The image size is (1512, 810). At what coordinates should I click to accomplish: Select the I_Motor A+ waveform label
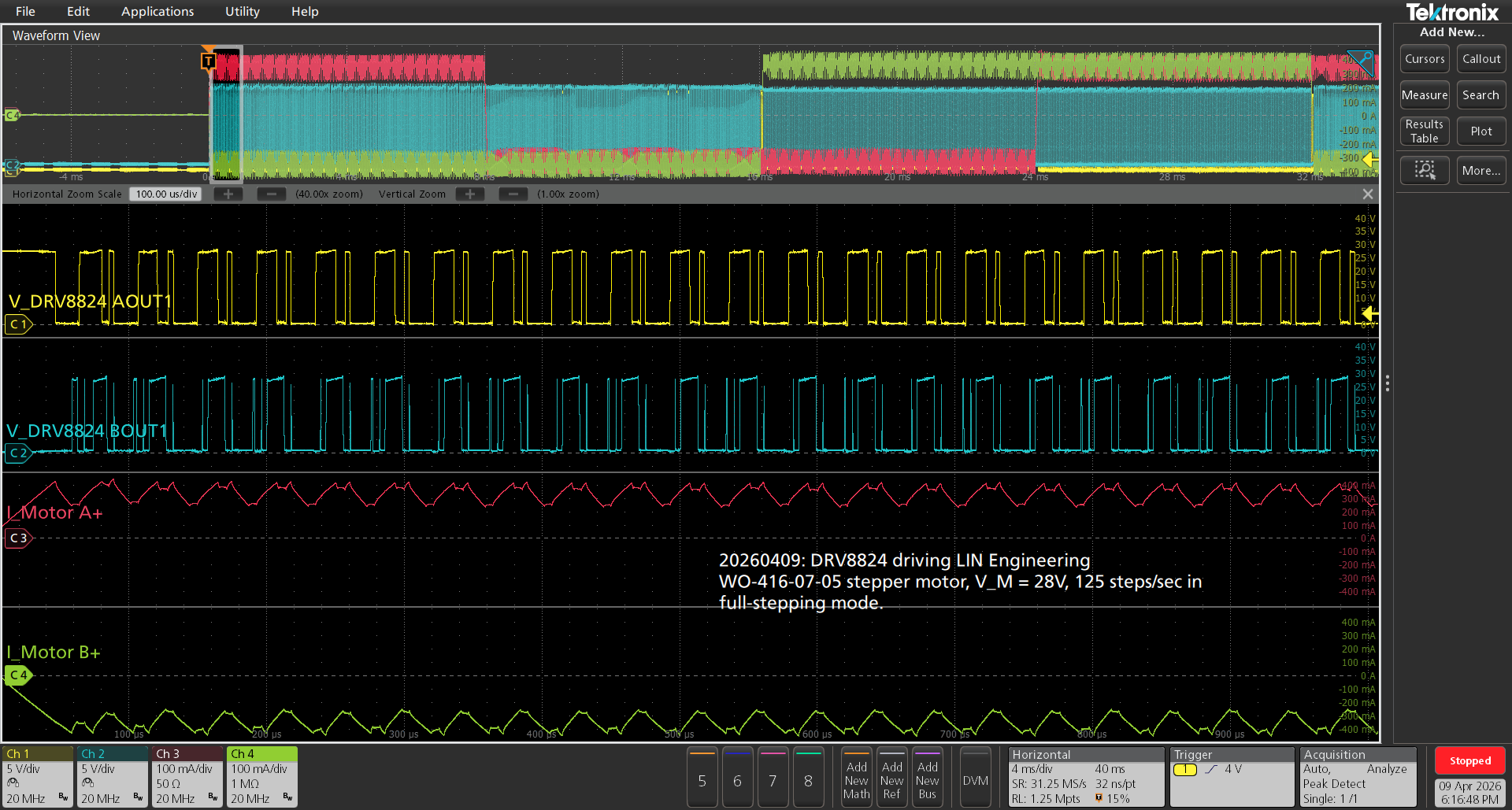[55, 513]
